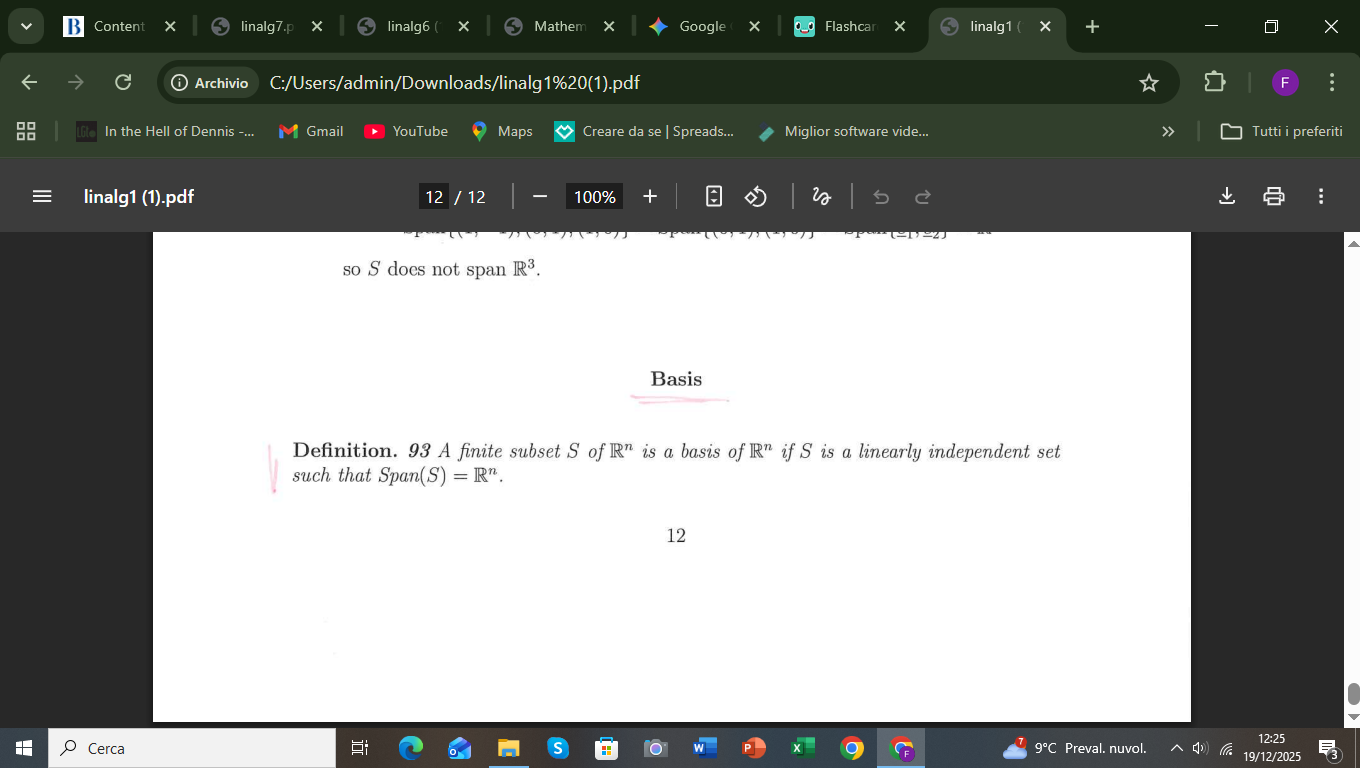Show hidden system tray icons
1360x768 pixels.
click(1176, 748)
